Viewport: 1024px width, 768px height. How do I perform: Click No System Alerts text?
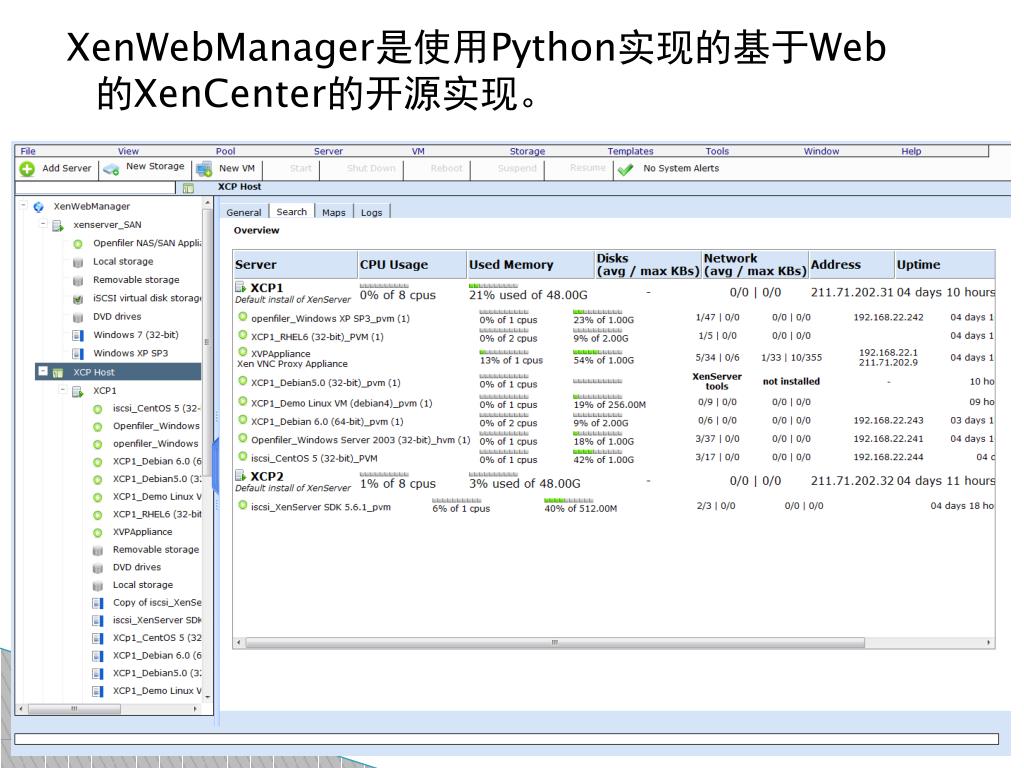pos(681,168)
